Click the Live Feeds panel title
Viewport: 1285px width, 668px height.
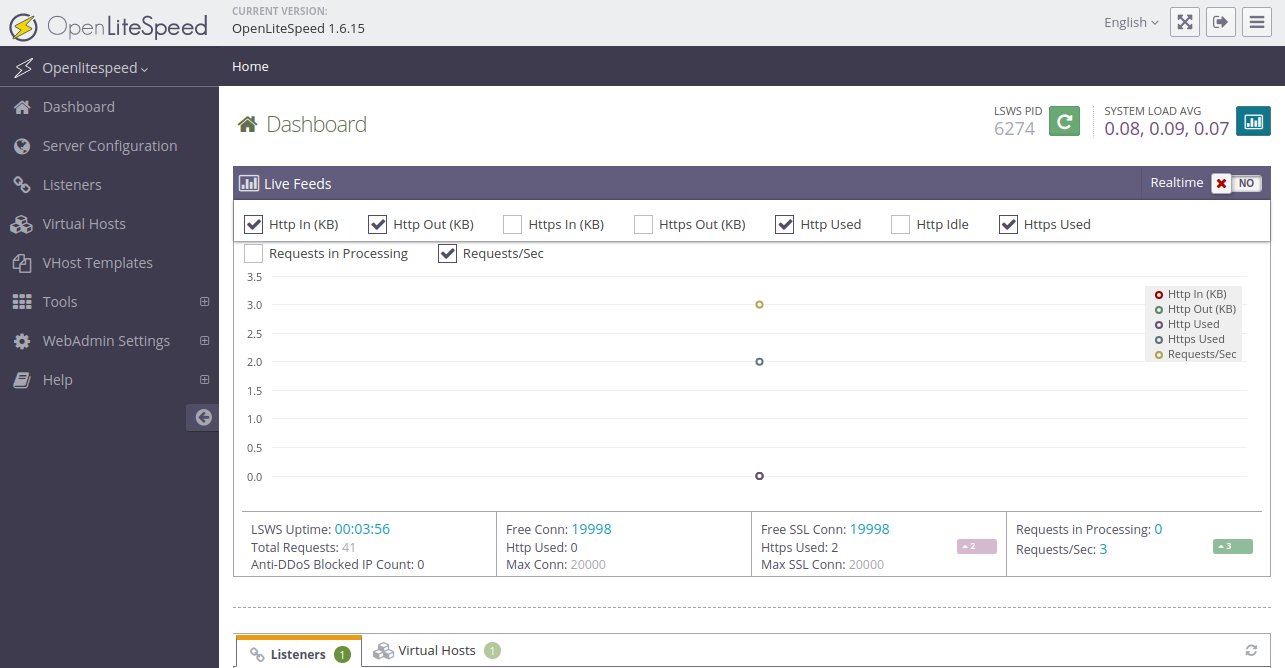[x=298, y=184]
